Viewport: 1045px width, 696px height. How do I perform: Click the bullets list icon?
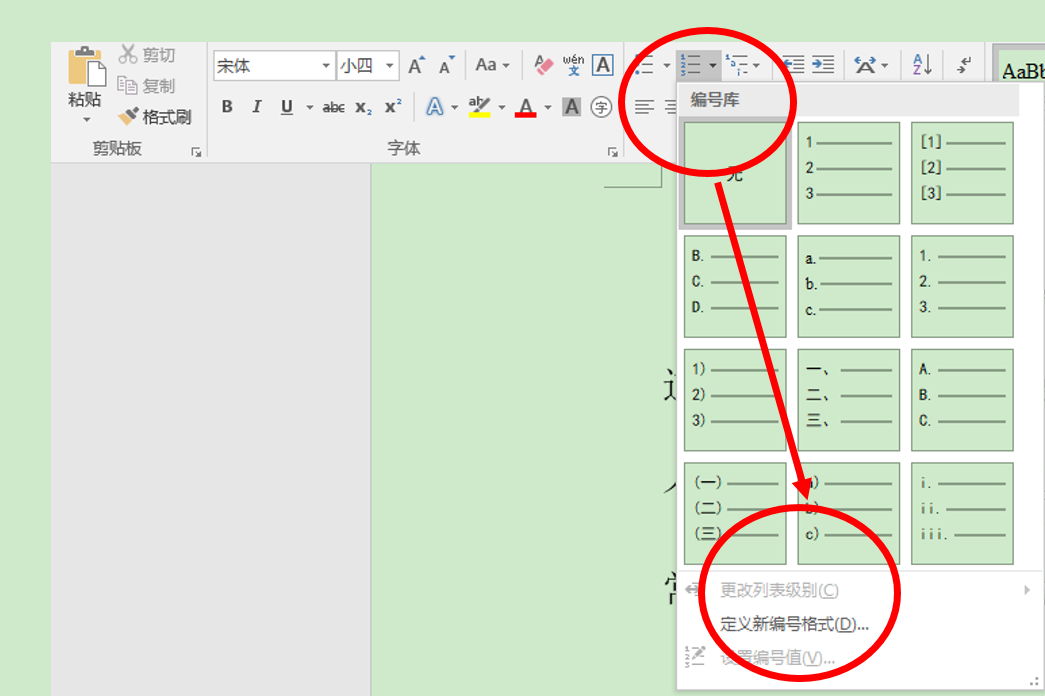(644, 65)
